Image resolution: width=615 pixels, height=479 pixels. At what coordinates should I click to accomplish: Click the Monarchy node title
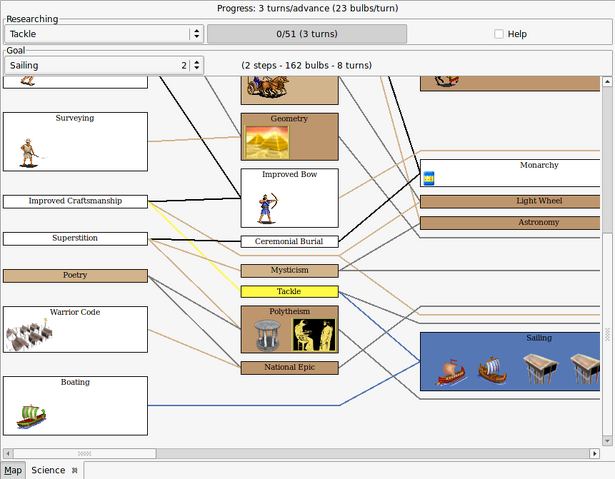click(x=539, y=165)
